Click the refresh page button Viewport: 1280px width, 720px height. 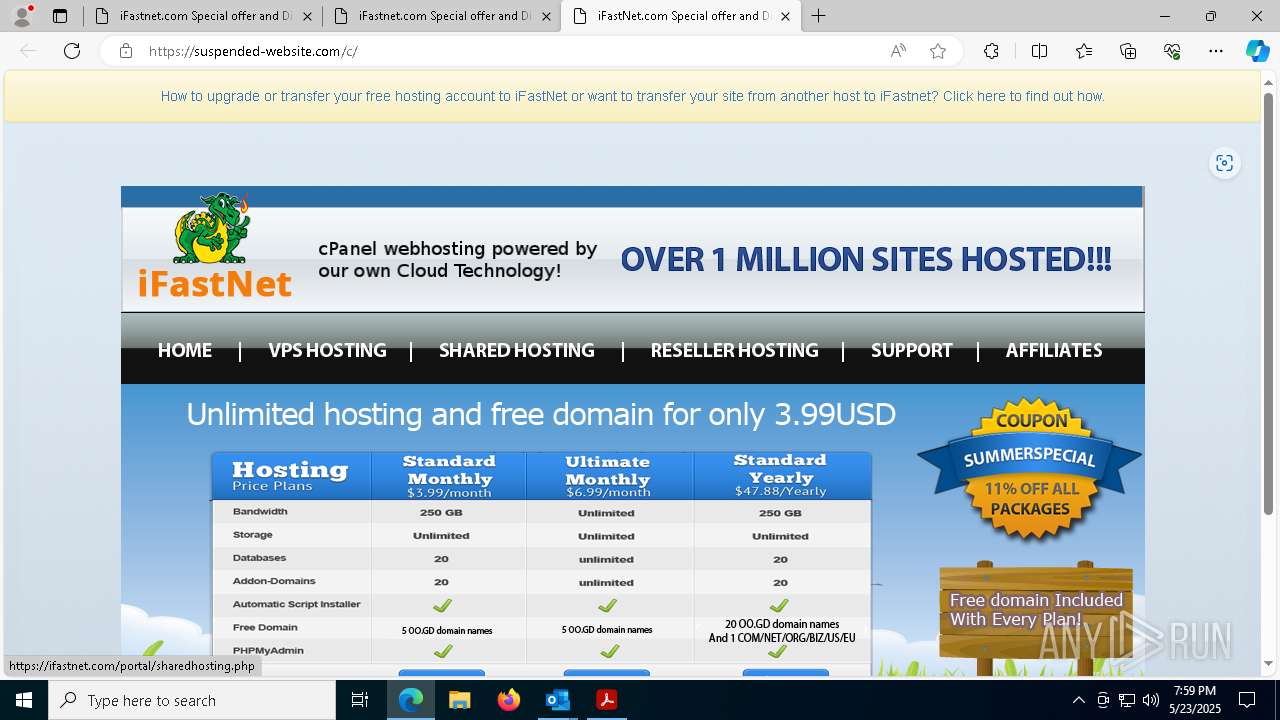(x=72, y=51)
